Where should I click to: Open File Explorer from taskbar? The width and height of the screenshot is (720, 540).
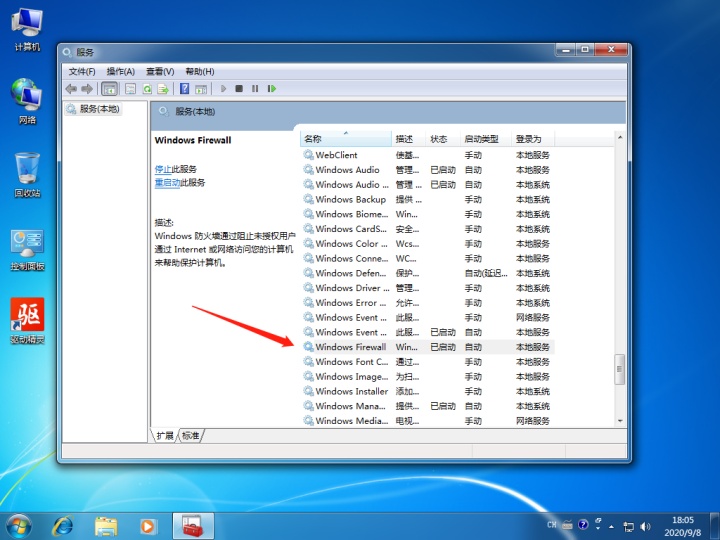(x=106, y=526)
